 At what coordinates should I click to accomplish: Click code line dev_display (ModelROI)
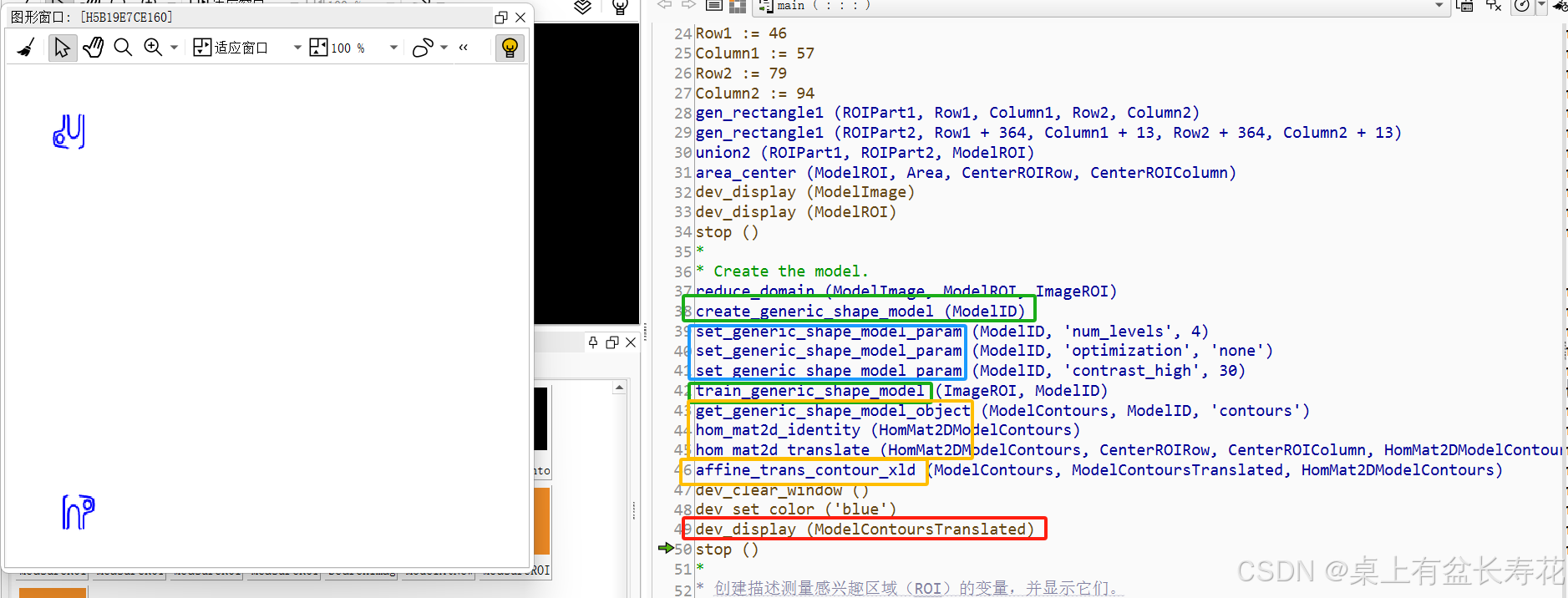pos(796,212)
